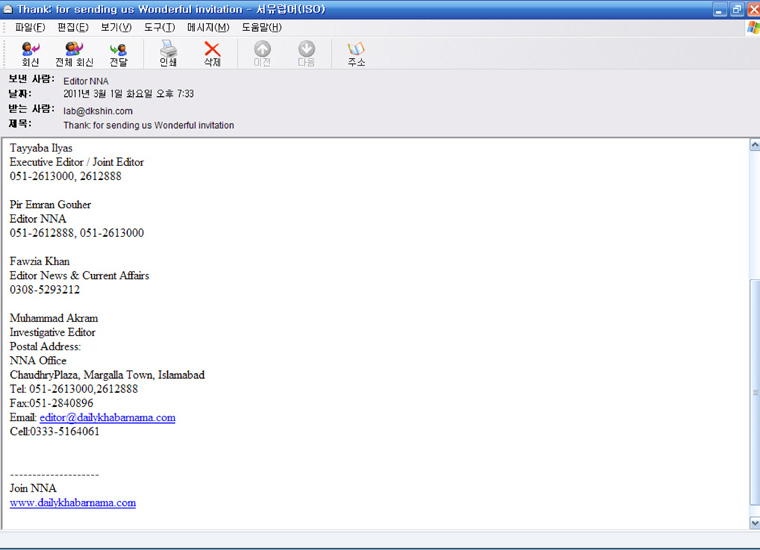Go to previous message (이전) arrow
The image size is (760, 550).
262,53
